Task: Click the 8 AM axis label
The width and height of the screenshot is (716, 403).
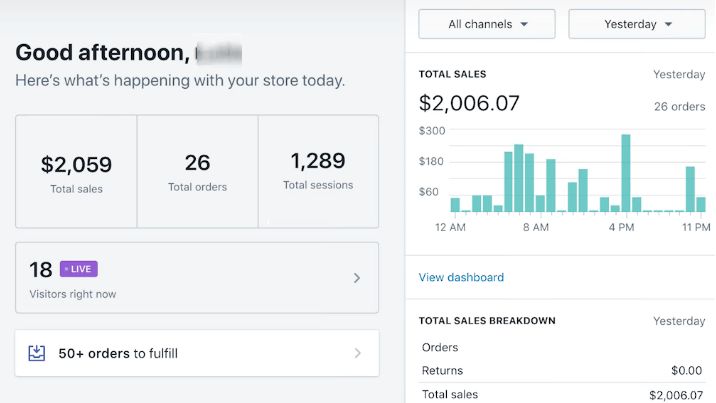Action: click(x=536, y=227)
